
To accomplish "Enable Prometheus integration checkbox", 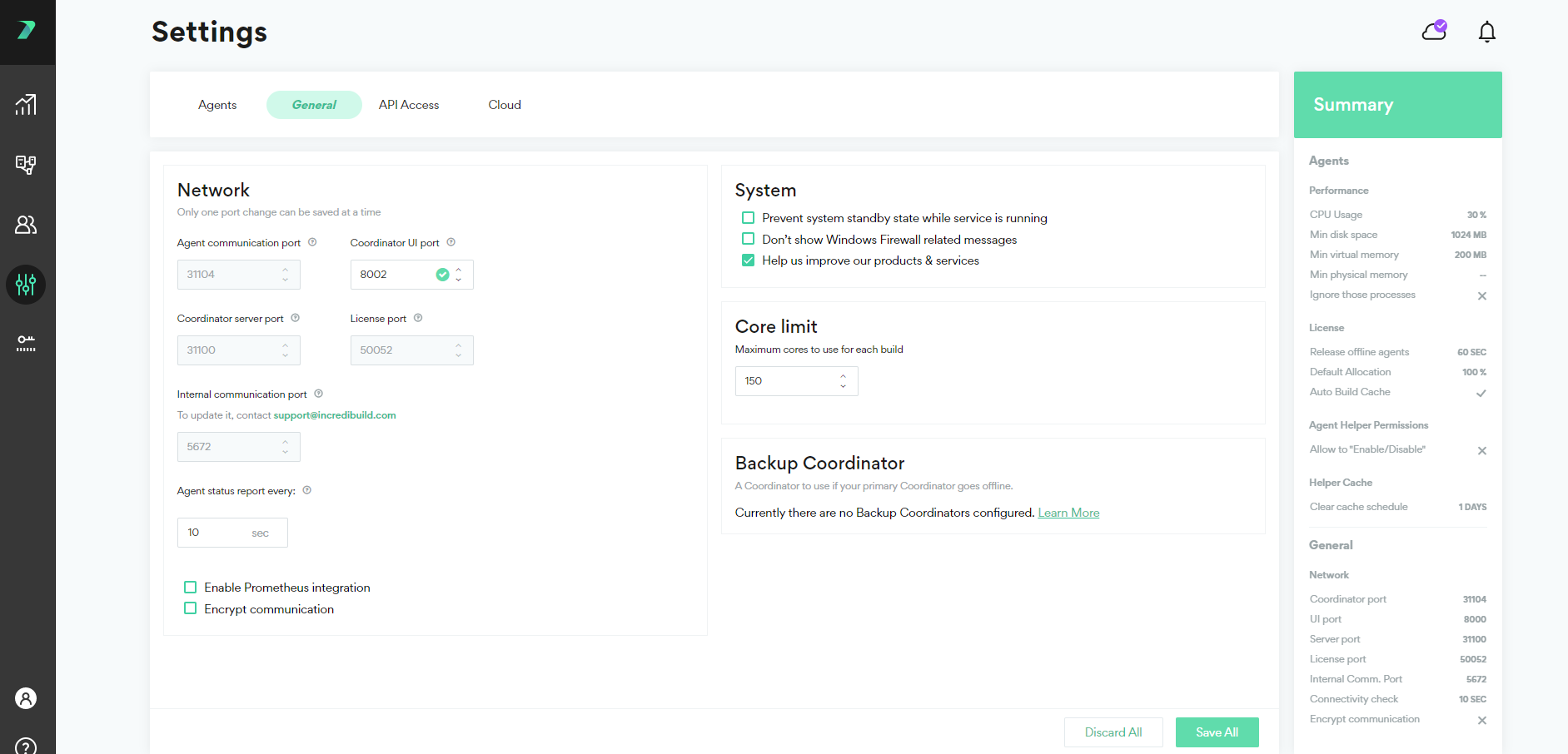I will point(190,588).
